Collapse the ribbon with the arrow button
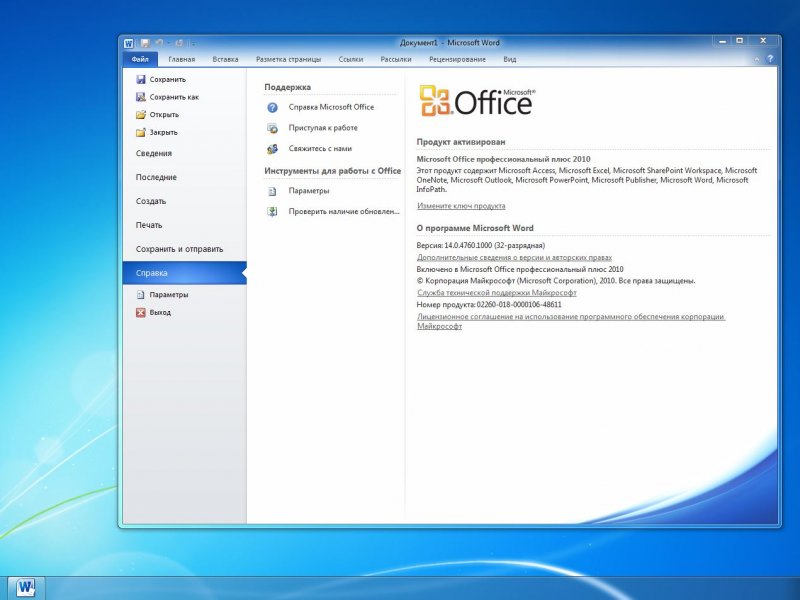This screenshot has height=600, width=800. pyautogui.click(x=757, y=59)
